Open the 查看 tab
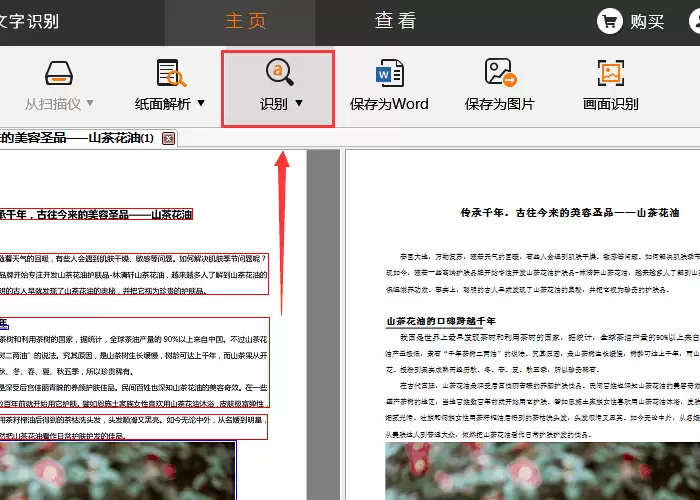The height and width of the screenshot is (500, 700). [x=396, y=21]
